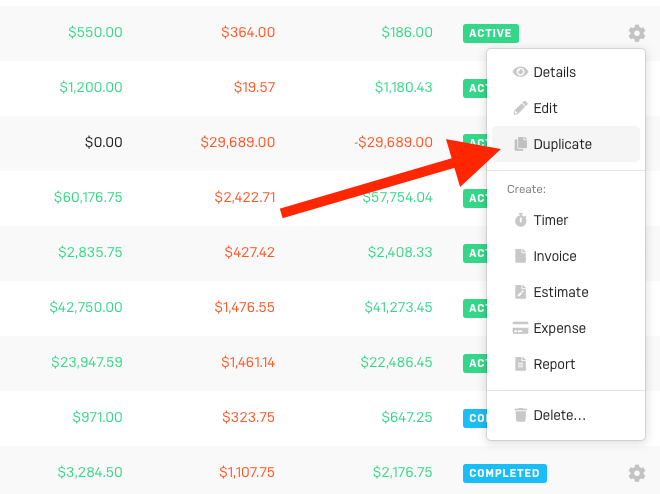The height and width of the screenshot is (494, 660).
Task: Click the $29,689.00 expense amount
Action: (x=237, y=142)
